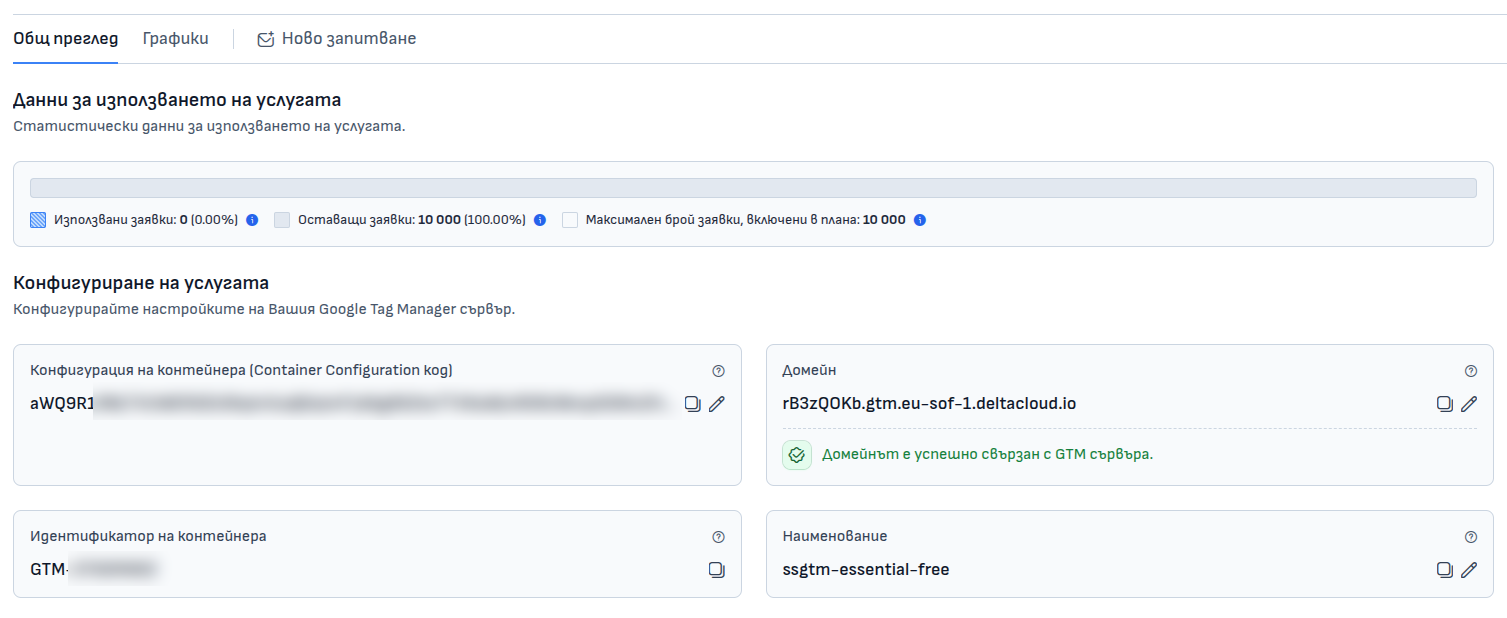This screenshot has width=1507, height=618.
Task: Click the Използвани заявки legend swatch
Action: tap(38, 220)
